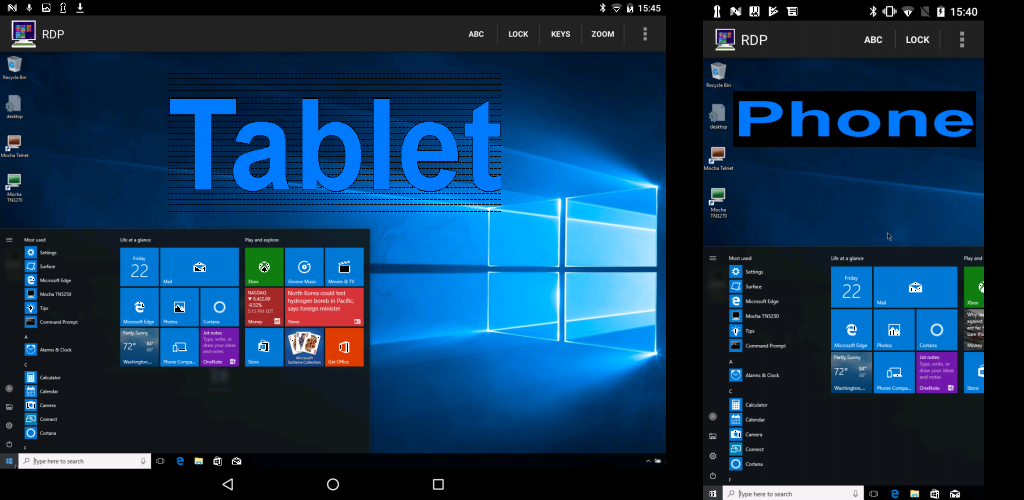Click the tablet taskbar search box

85,461
